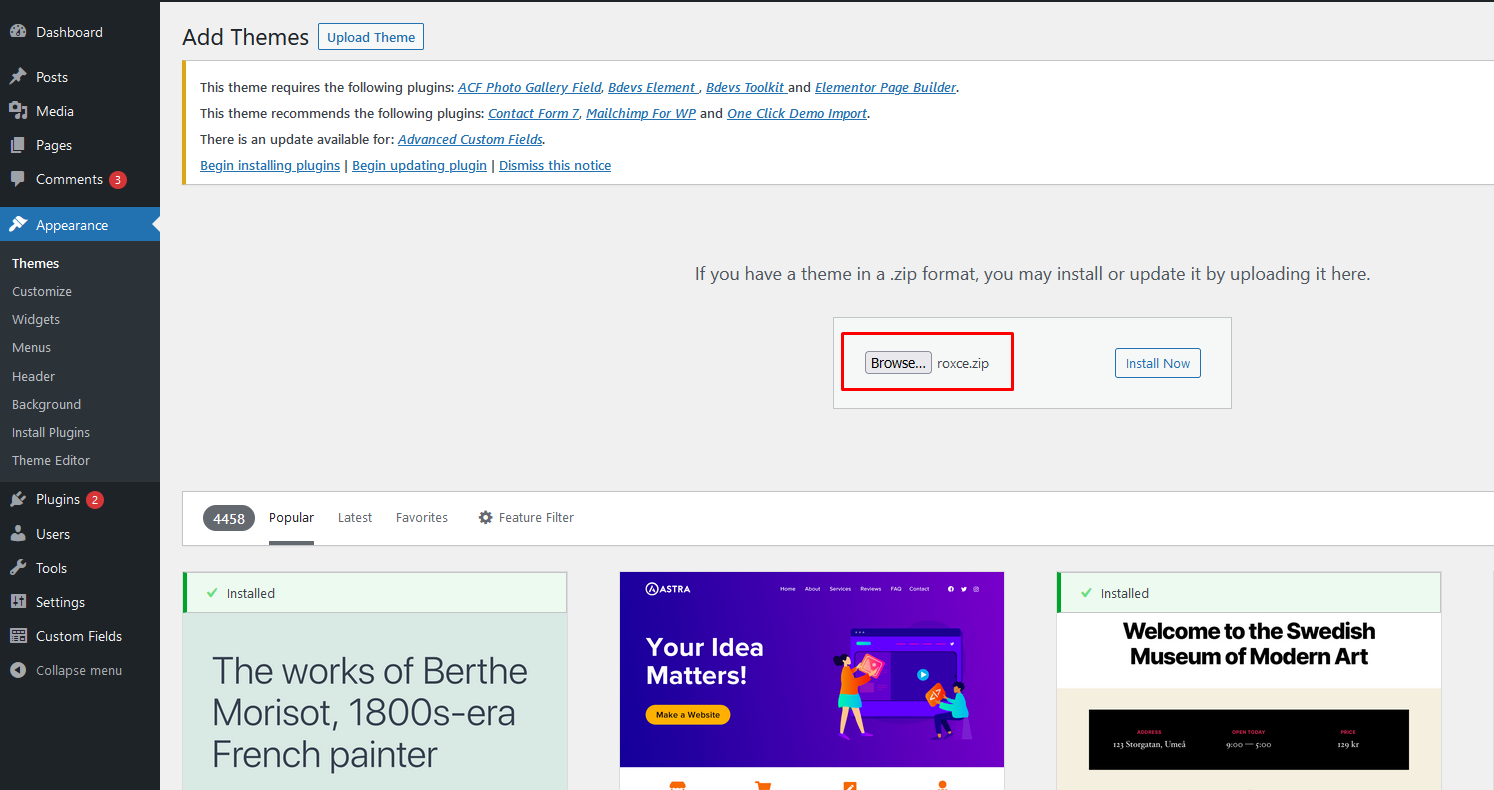Open the Settings menu

pos(80,602)
